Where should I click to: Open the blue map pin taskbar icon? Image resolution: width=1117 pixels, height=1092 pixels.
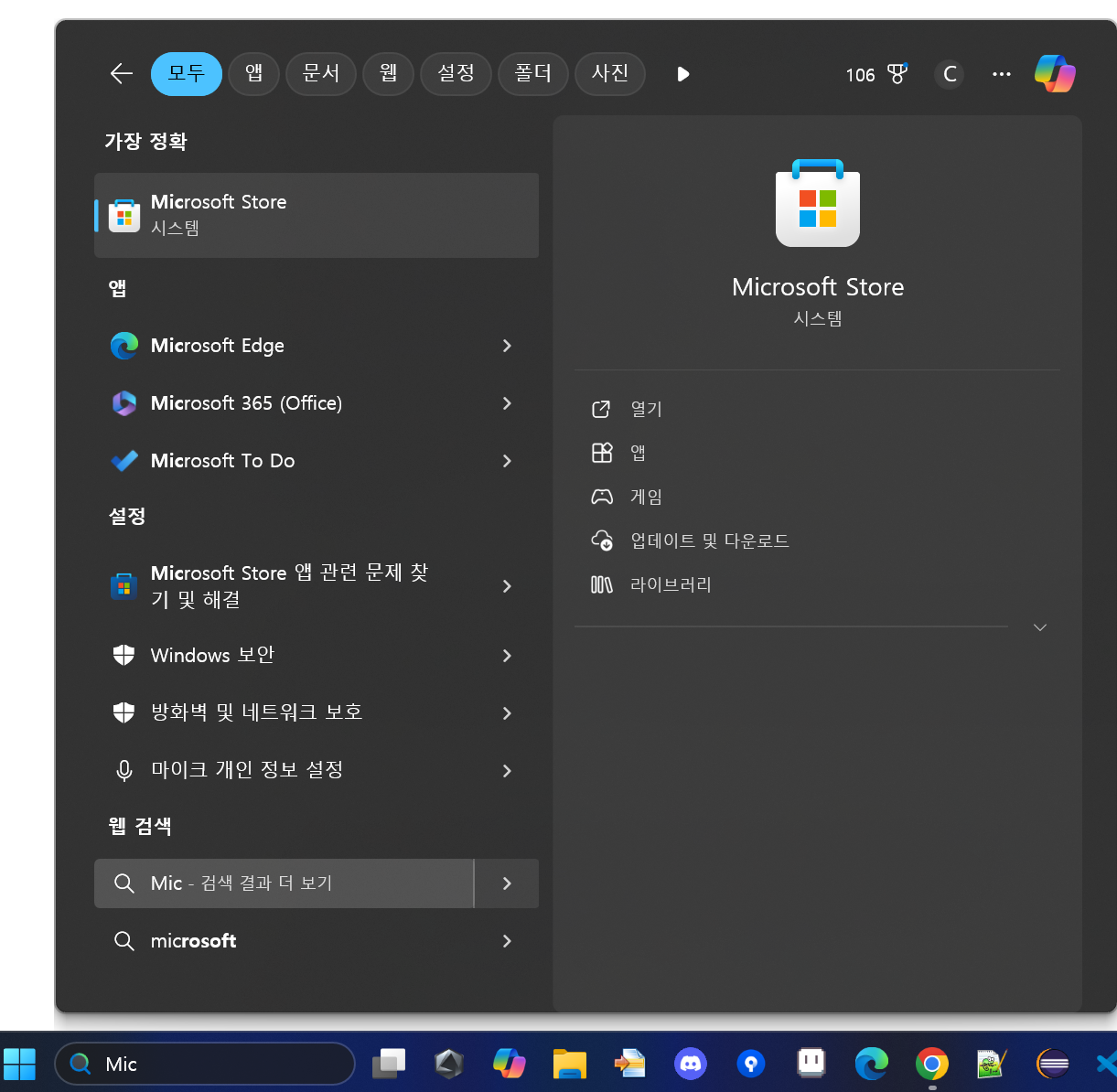coord(751,1064)
